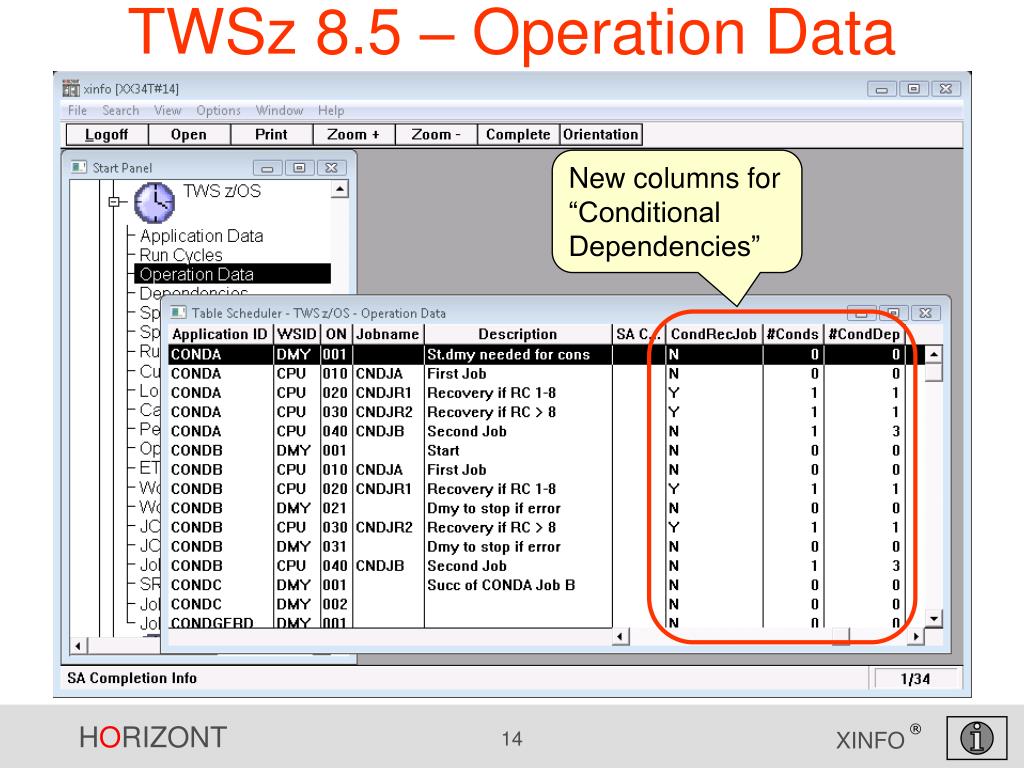Click the Open toolbar button
1024x768 pixels.
tap(189, 135)
